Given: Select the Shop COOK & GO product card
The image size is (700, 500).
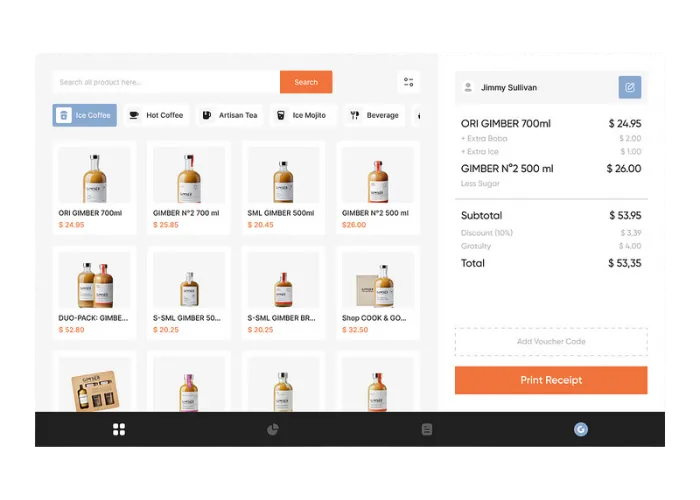Looking at the screenshot, I should 378,293.
